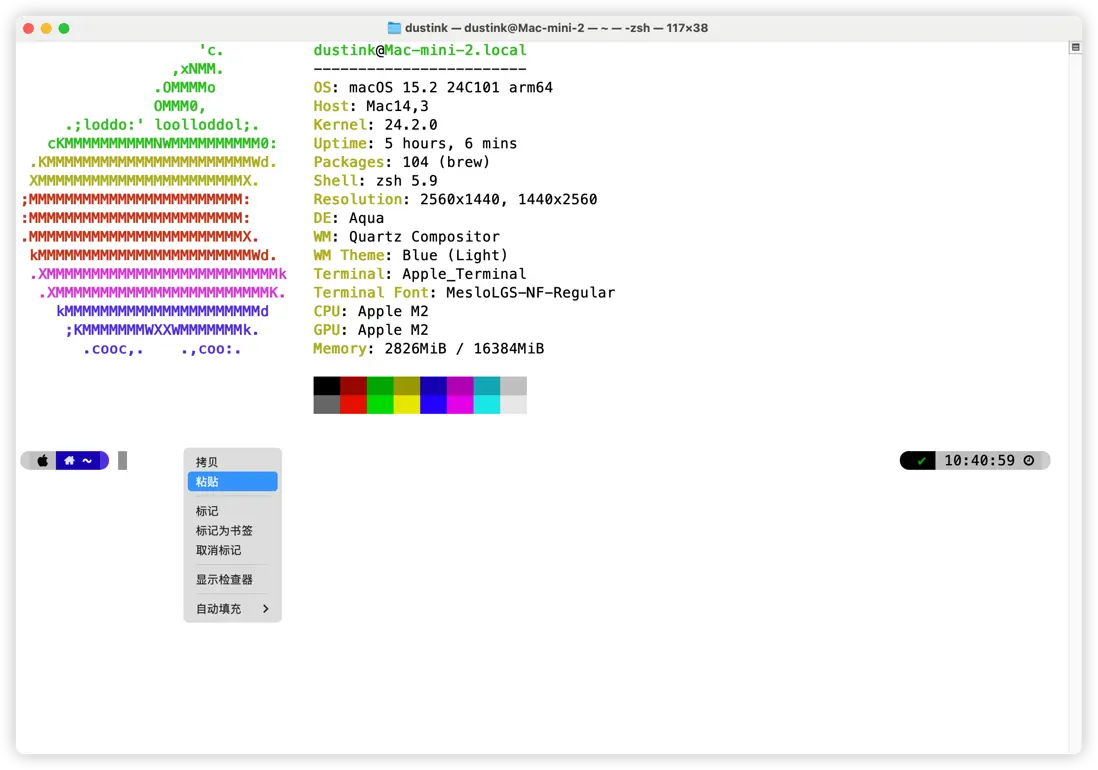Open 显示检查器 from the context menu

click(224, 580)
